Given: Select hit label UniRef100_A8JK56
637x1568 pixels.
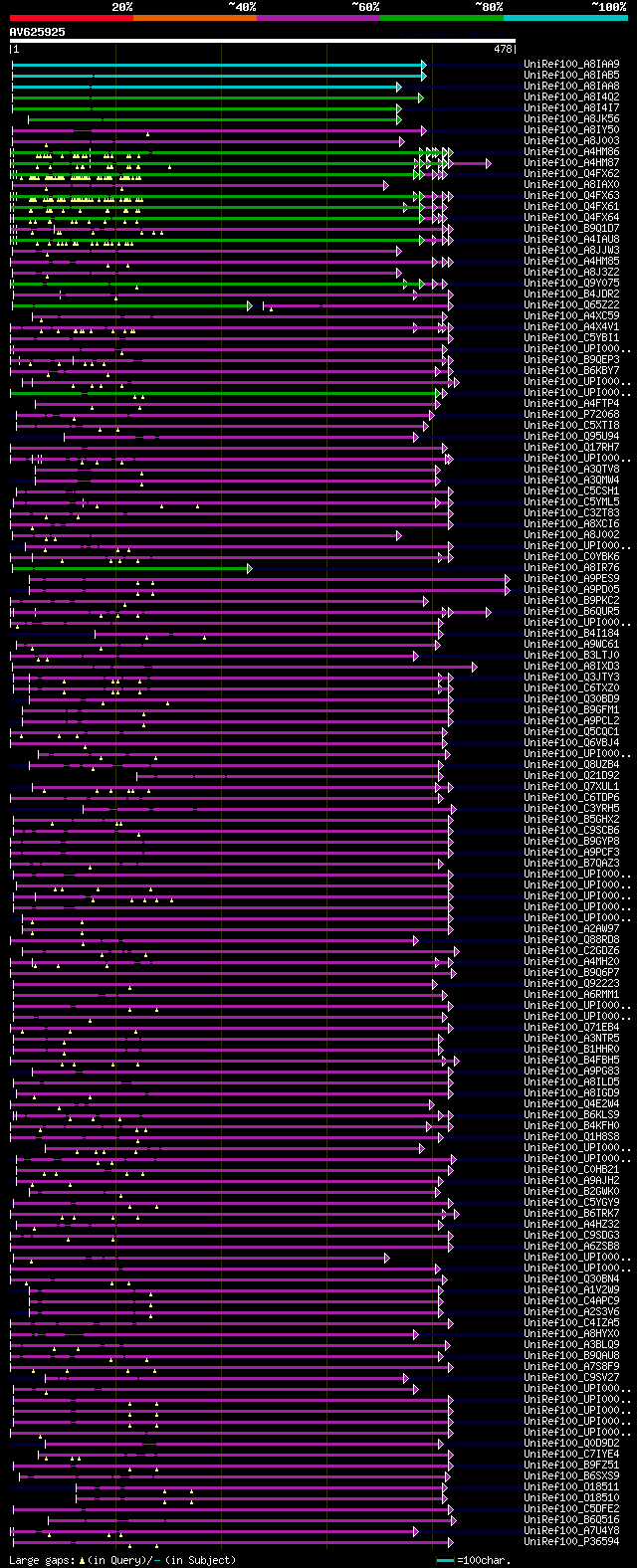Looking at the screenshot, I should click(571, 118).
